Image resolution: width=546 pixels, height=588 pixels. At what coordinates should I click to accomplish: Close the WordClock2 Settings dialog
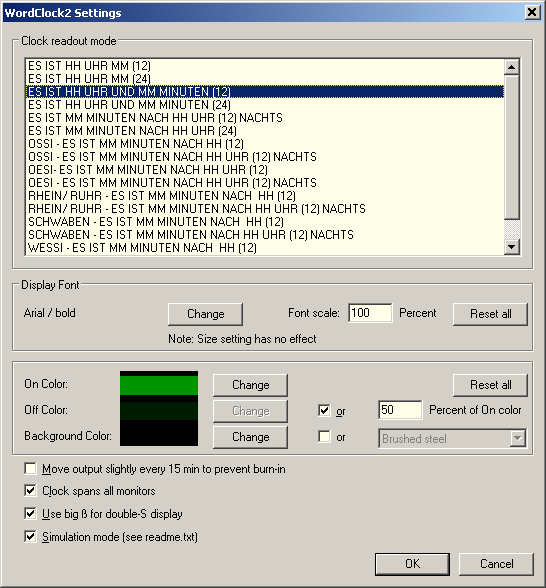click(x=532, y=12)
